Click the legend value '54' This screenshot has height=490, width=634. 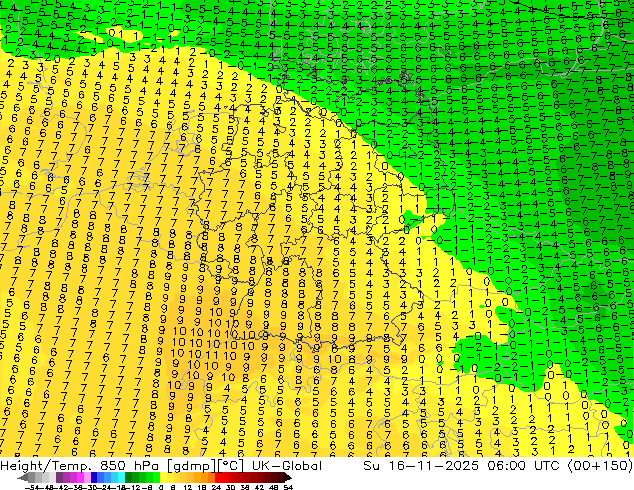coord(288,488)
